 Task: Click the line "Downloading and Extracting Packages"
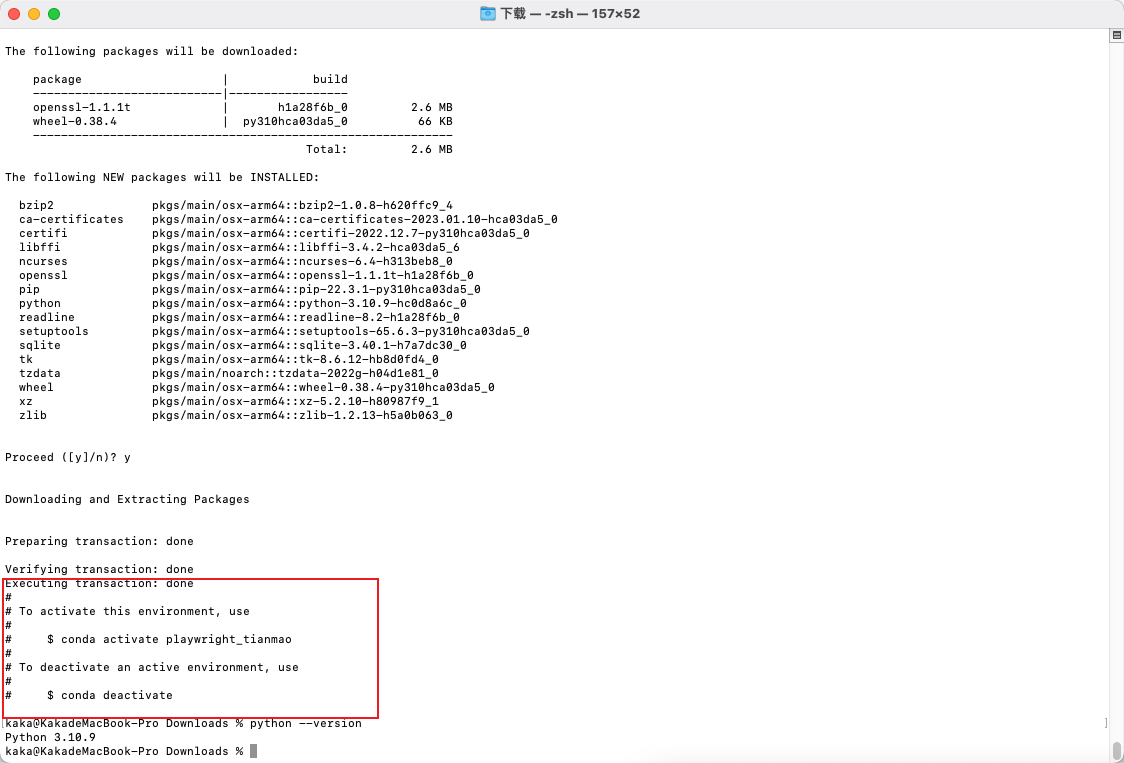pos(127,499)
